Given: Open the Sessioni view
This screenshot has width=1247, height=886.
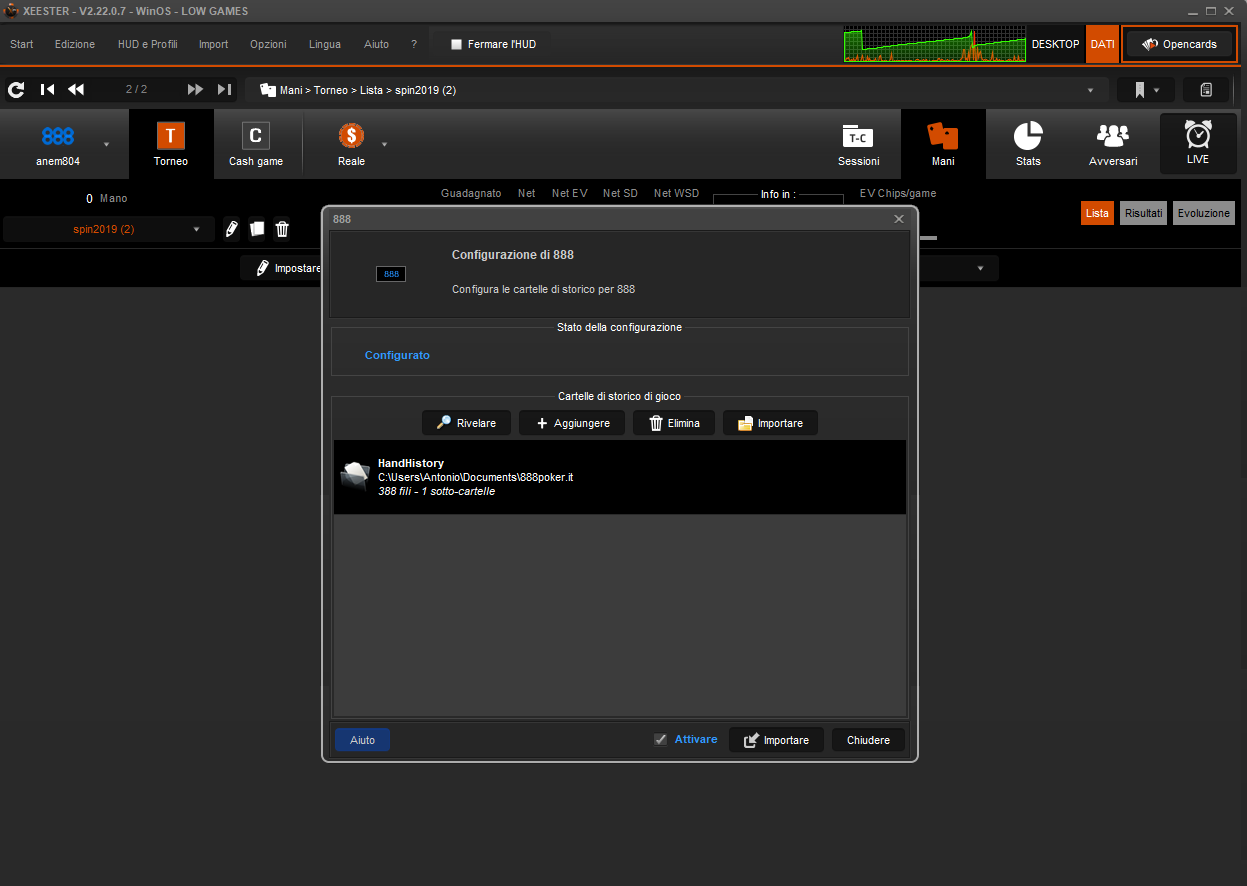Looking at the screenshot, I should tap(858, 144).
